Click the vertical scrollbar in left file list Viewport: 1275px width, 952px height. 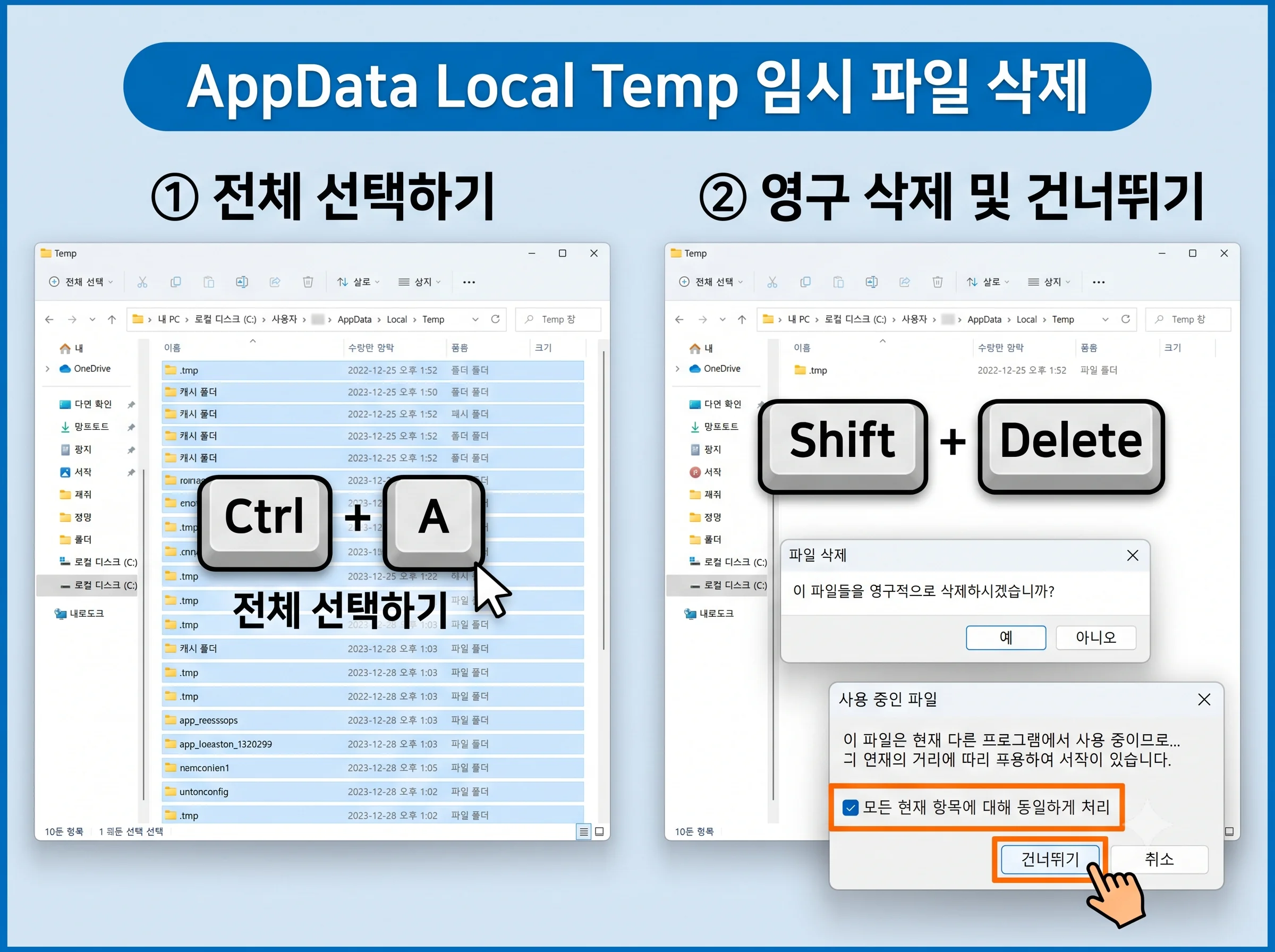point(603,500)
